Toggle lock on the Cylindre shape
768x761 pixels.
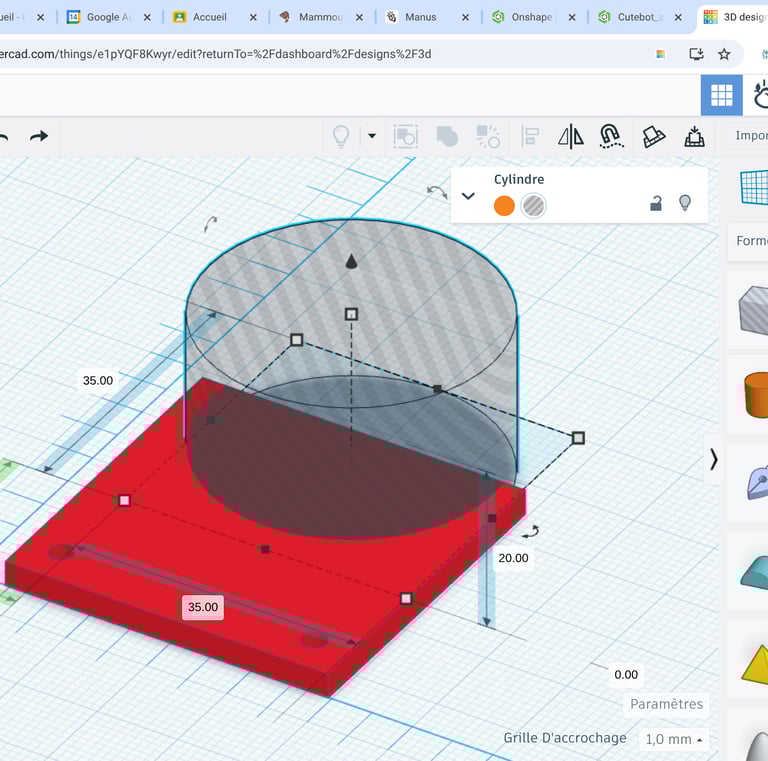(656, 204)
